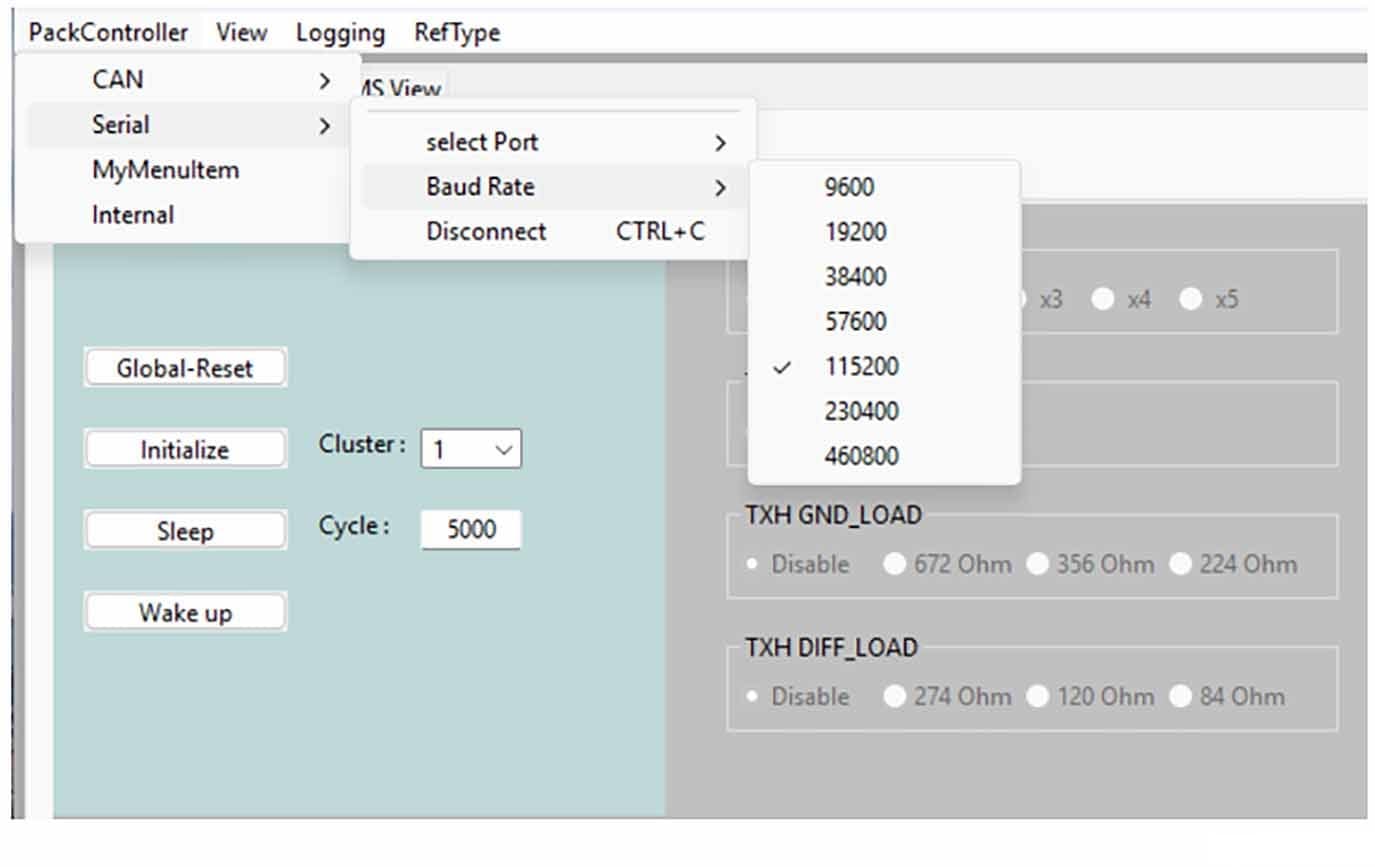Expand the Serial submenu

coord(188,125)
